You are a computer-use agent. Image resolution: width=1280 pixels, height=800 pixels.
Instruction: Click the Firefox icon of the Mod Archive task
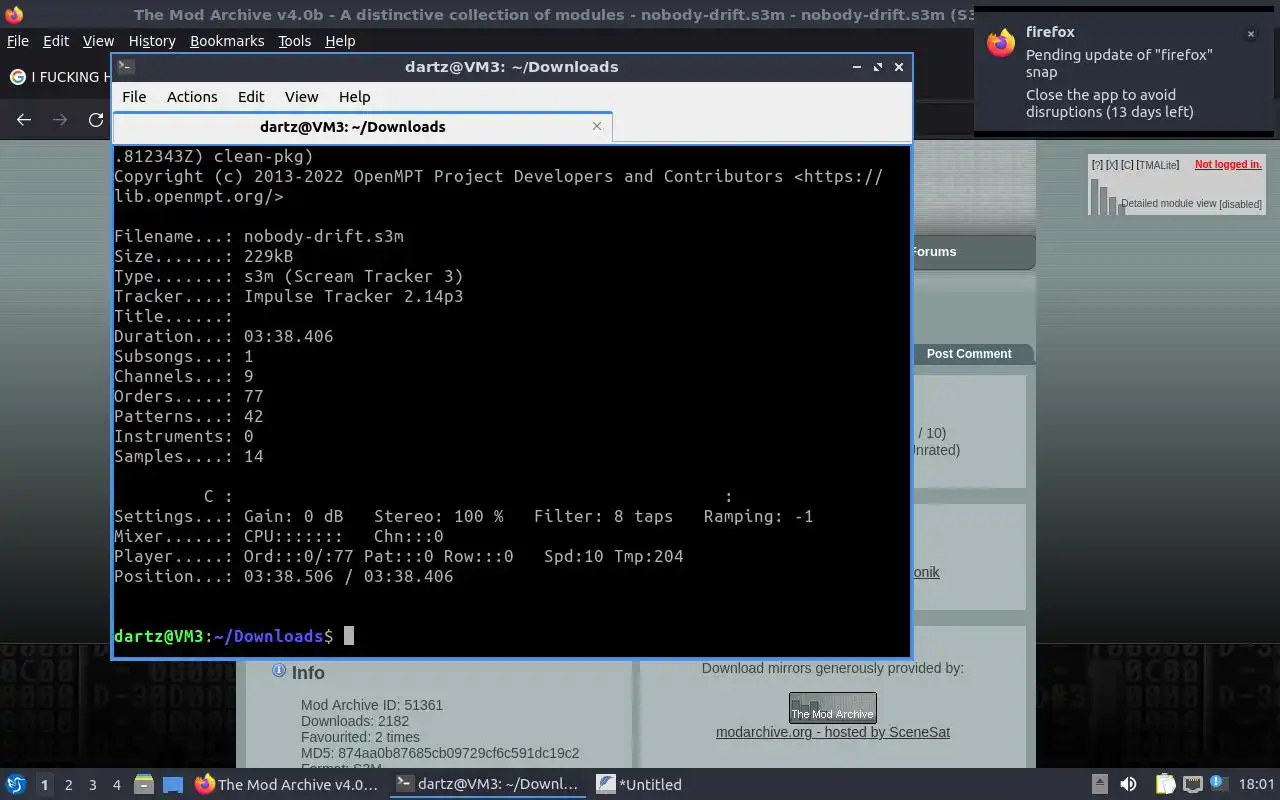204,784
